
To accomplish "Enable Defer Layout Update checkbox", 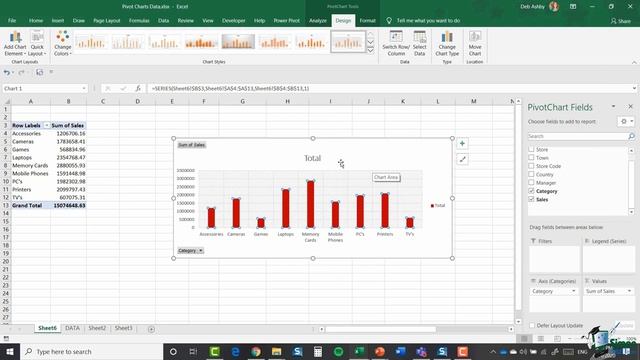I will coord(532,325).
